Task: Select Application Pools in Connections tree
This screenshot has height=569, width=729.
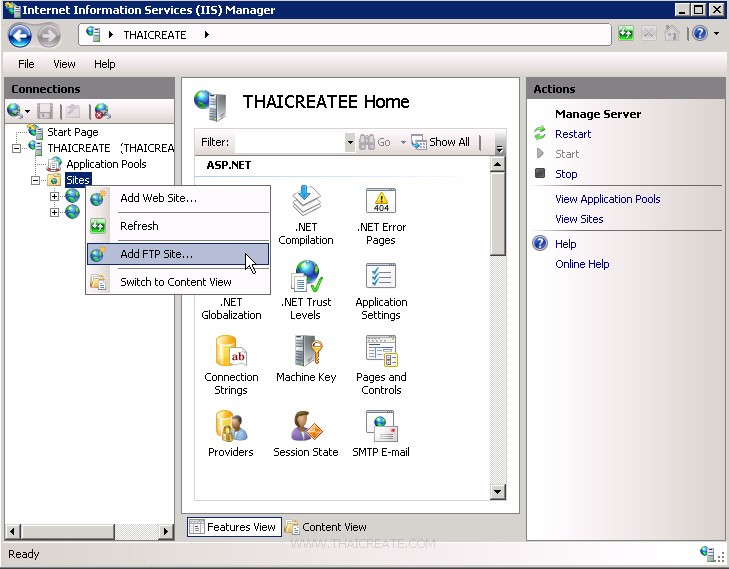Action: 106,164
